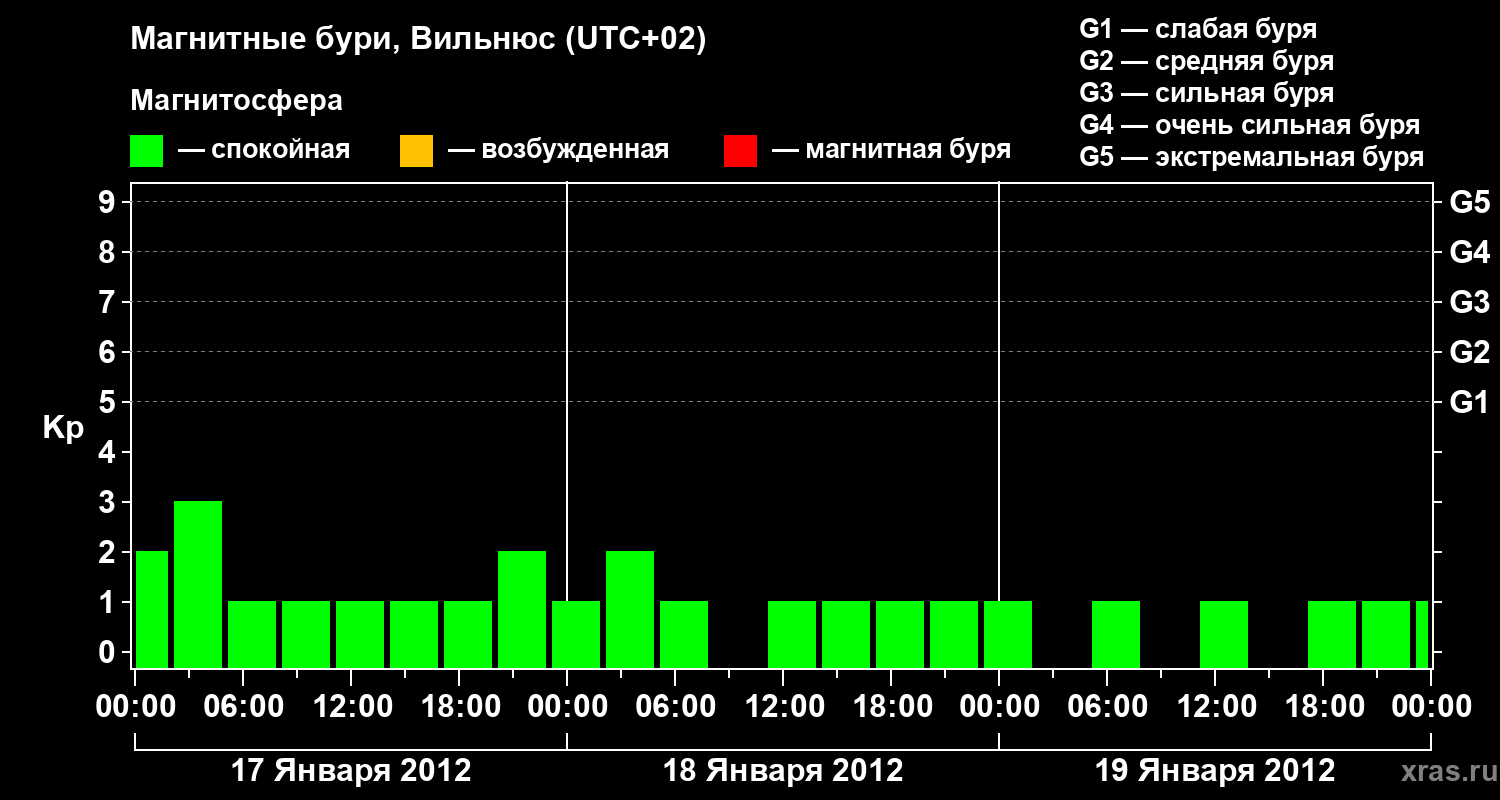The image size is (1500, 800).
Task: Click the '— магнитная буря' legend label
Action: pyautogui.click(x=892, y=151)
